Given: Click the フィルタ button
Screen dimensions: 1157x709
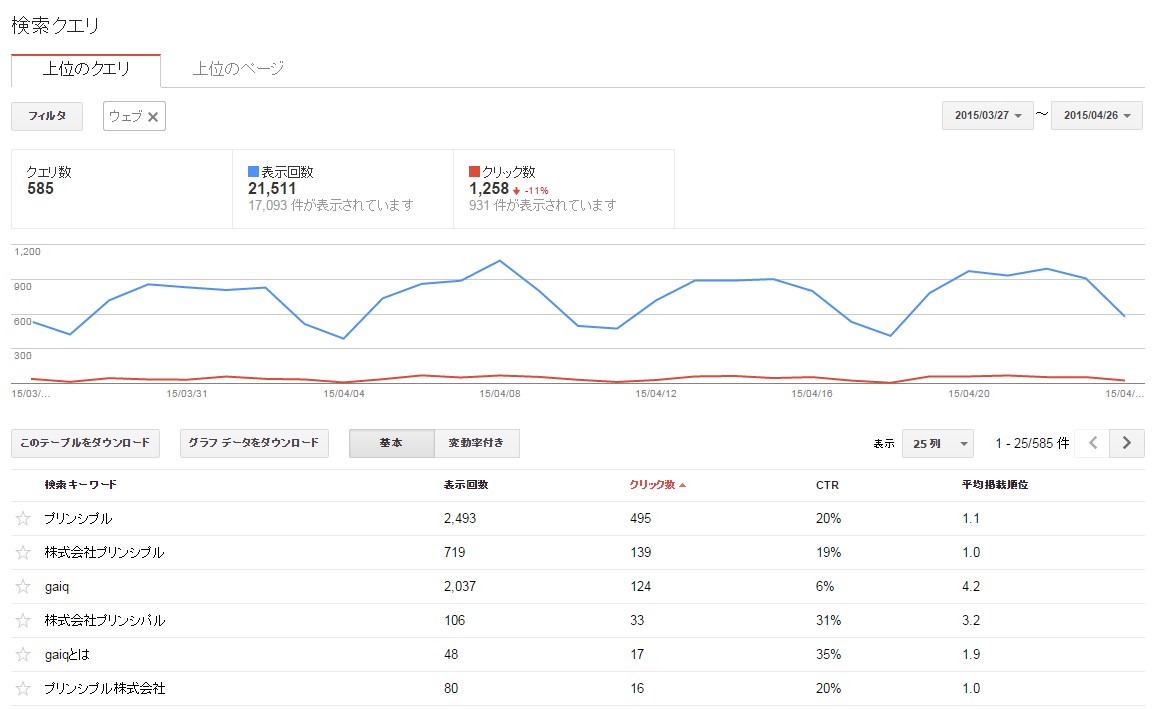Looking at the screenshot, I should click(x=47, y=116).
